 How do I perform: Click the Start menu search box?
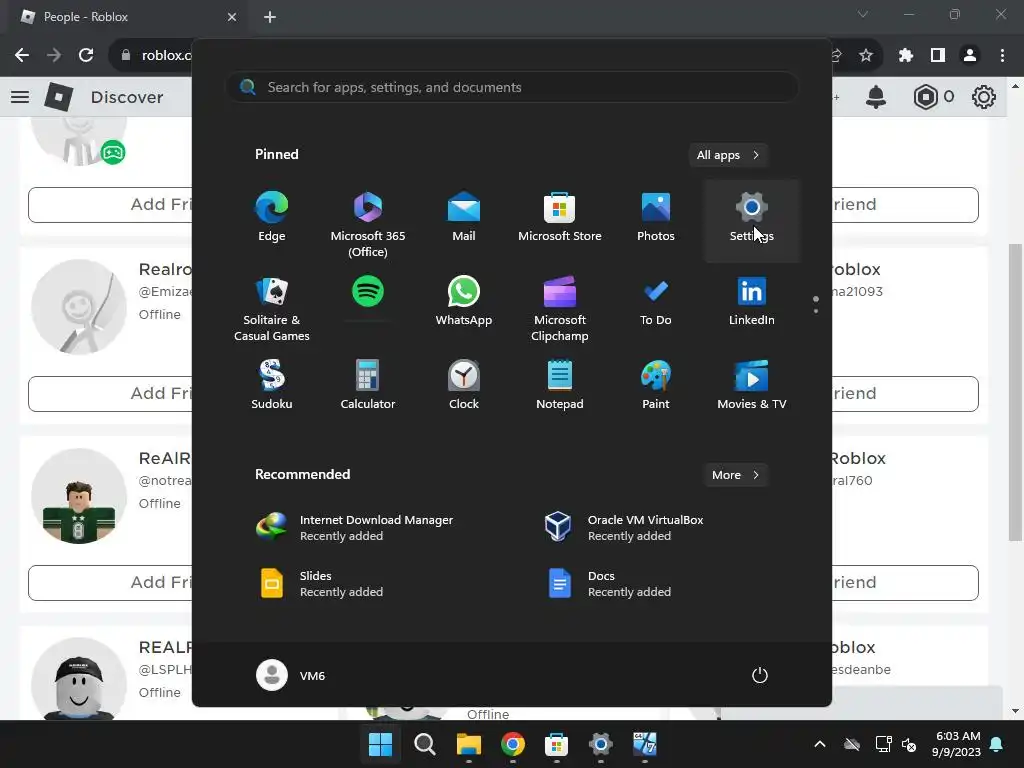(x=512, y=87)
